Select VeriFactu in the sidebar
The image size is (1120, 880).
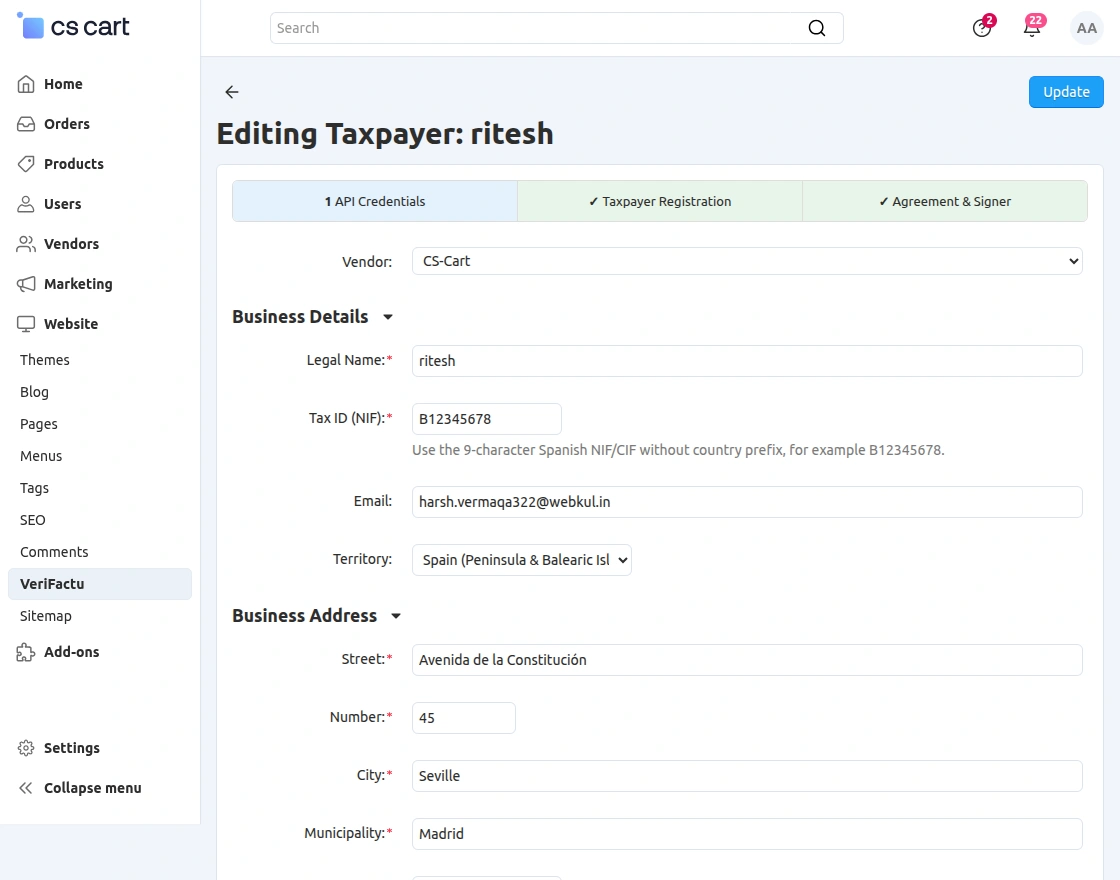pos(100,584)
